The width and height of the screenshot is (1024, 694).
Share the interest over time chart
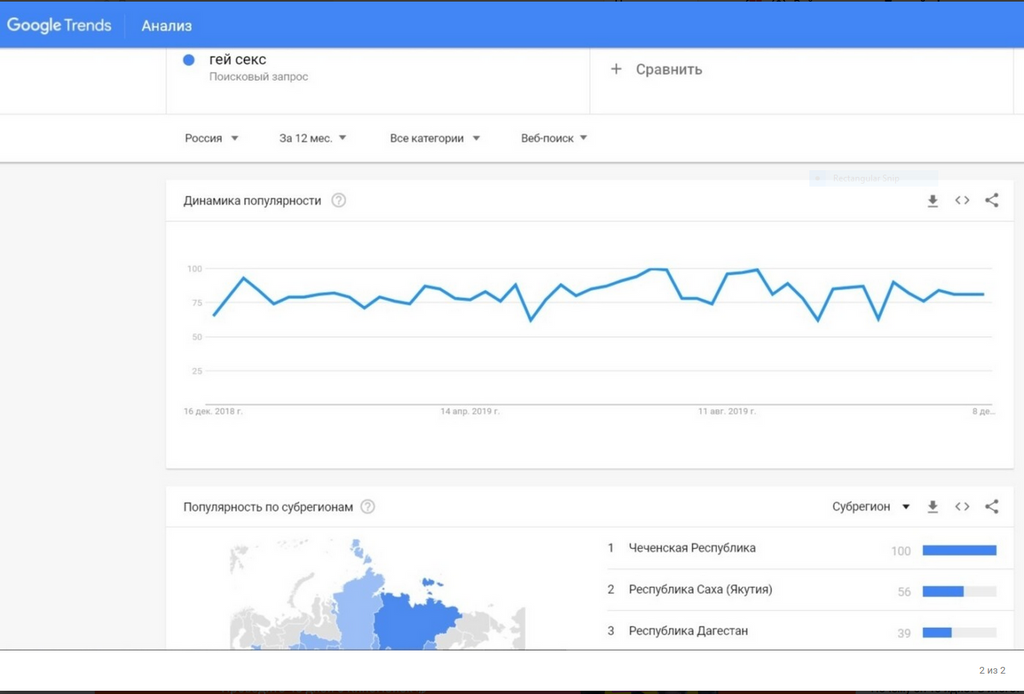click(x=992, y=201)
